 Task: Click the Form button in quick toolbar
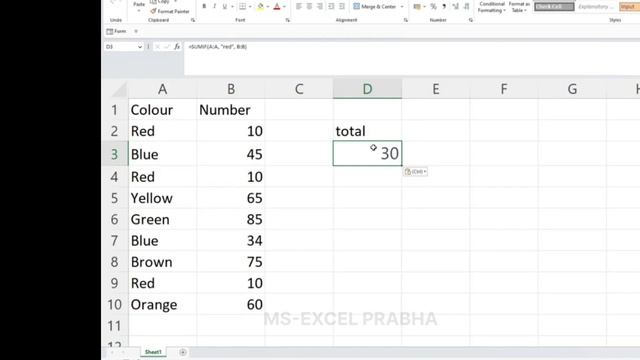[117, 31]
